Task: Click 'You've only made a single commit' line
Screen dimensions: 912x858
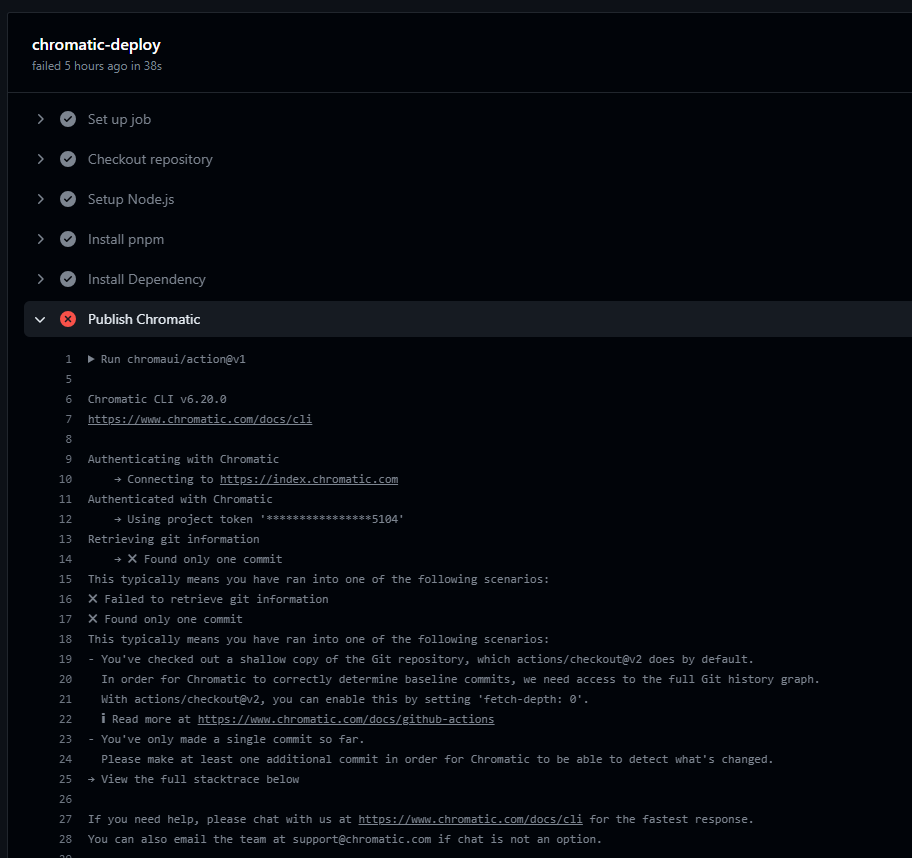Action: pyautogui.click(x=226, y=740)
